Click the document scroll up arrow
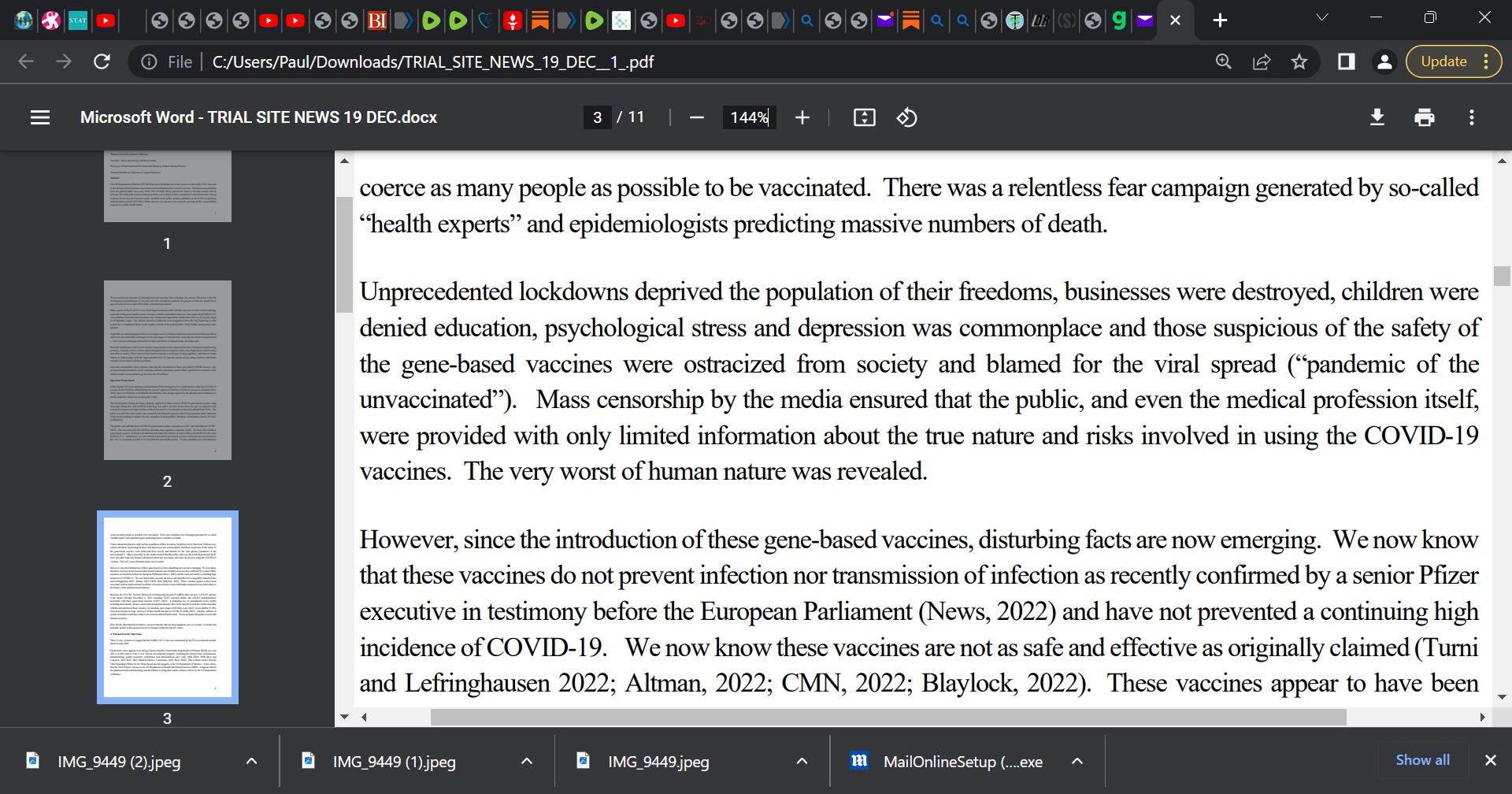Viewport: 1512px width, 794px height. (x=1502, y=161)
